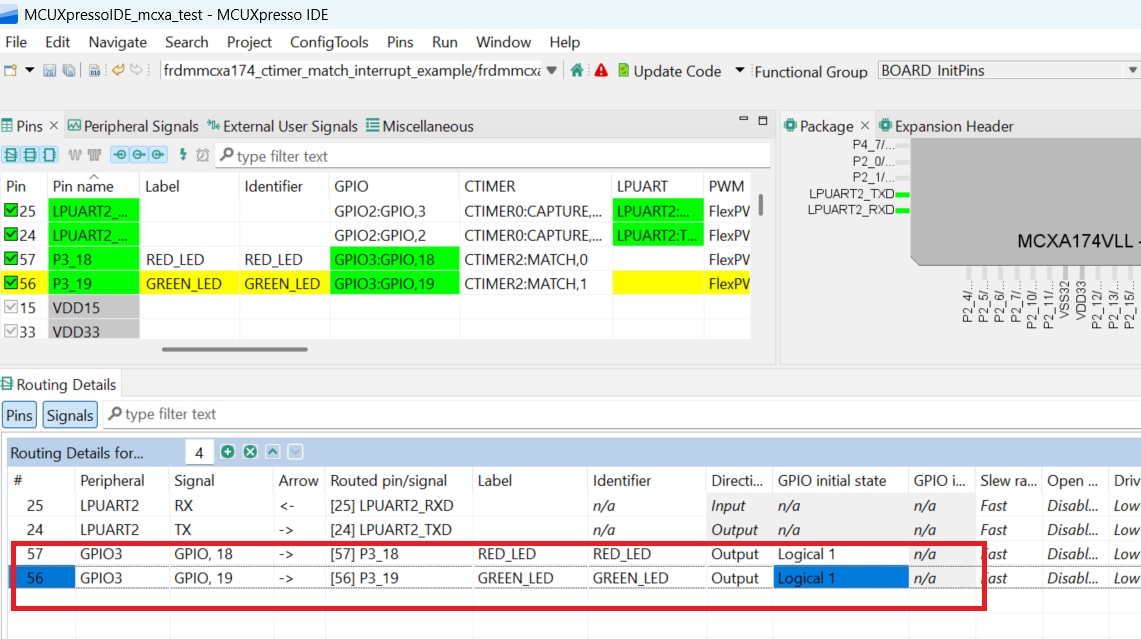Collapse Routing Details with the up-arrow icon
1141x639 pixels.
click(x=272, y=452)
